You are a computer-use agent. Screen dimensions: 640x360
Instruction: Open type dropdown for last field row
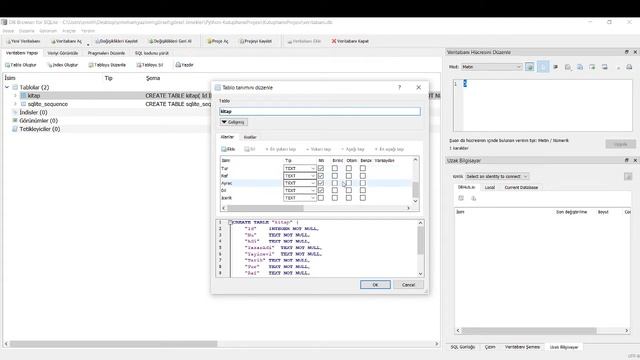tap(300, 198)
